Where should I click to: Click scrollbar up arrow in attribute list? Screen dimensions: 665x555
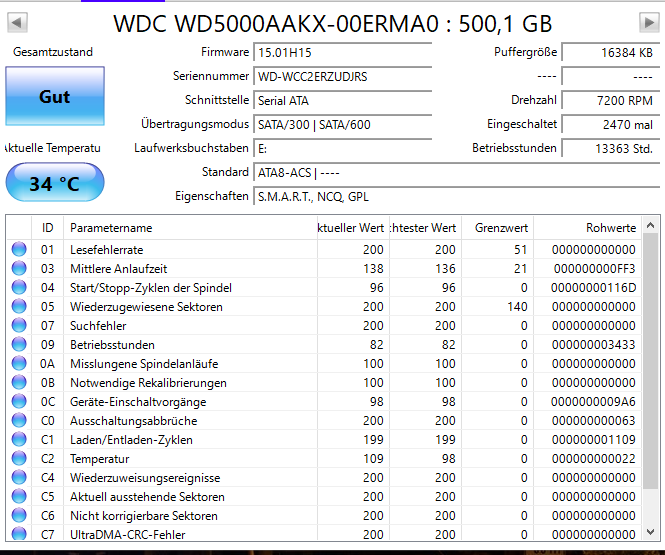coord(651,225)
